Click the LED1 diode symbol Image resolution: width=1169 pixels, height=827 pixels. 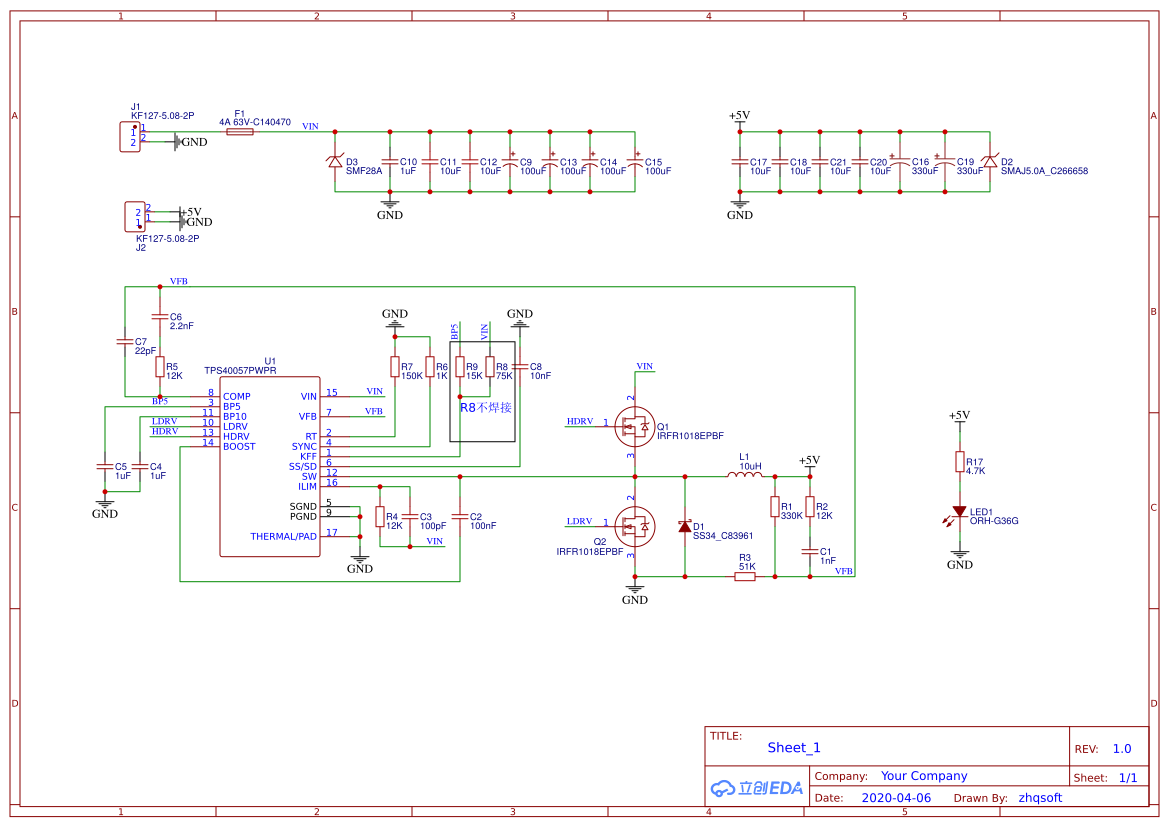pos(959,512)
